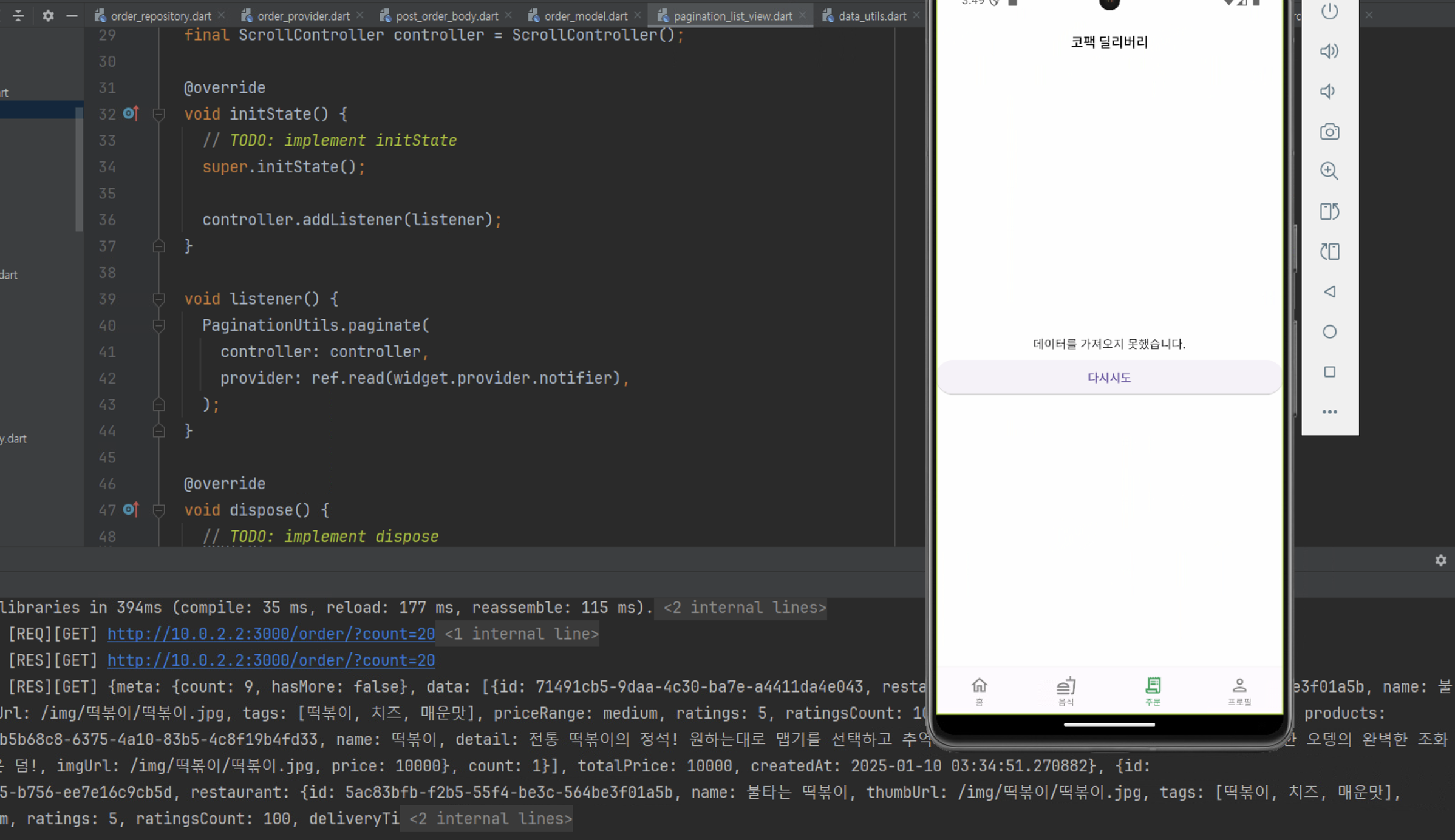Click ScrollController controller declaration line
Viewport: 1455px width, 840px height.
tap(434, 35)
